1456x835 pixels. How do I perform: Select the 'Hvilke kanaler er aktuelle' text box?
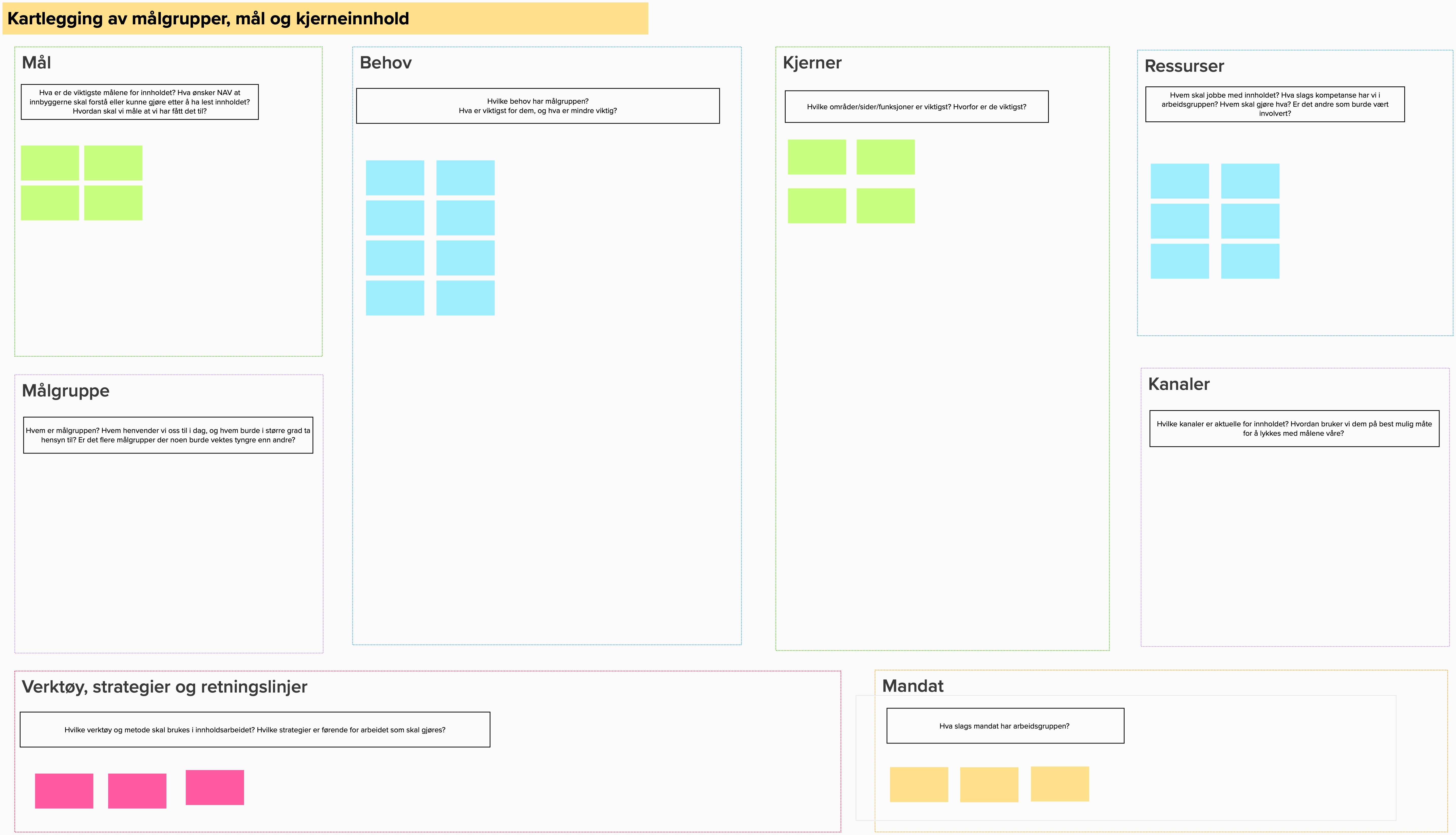click(1293, 428)
